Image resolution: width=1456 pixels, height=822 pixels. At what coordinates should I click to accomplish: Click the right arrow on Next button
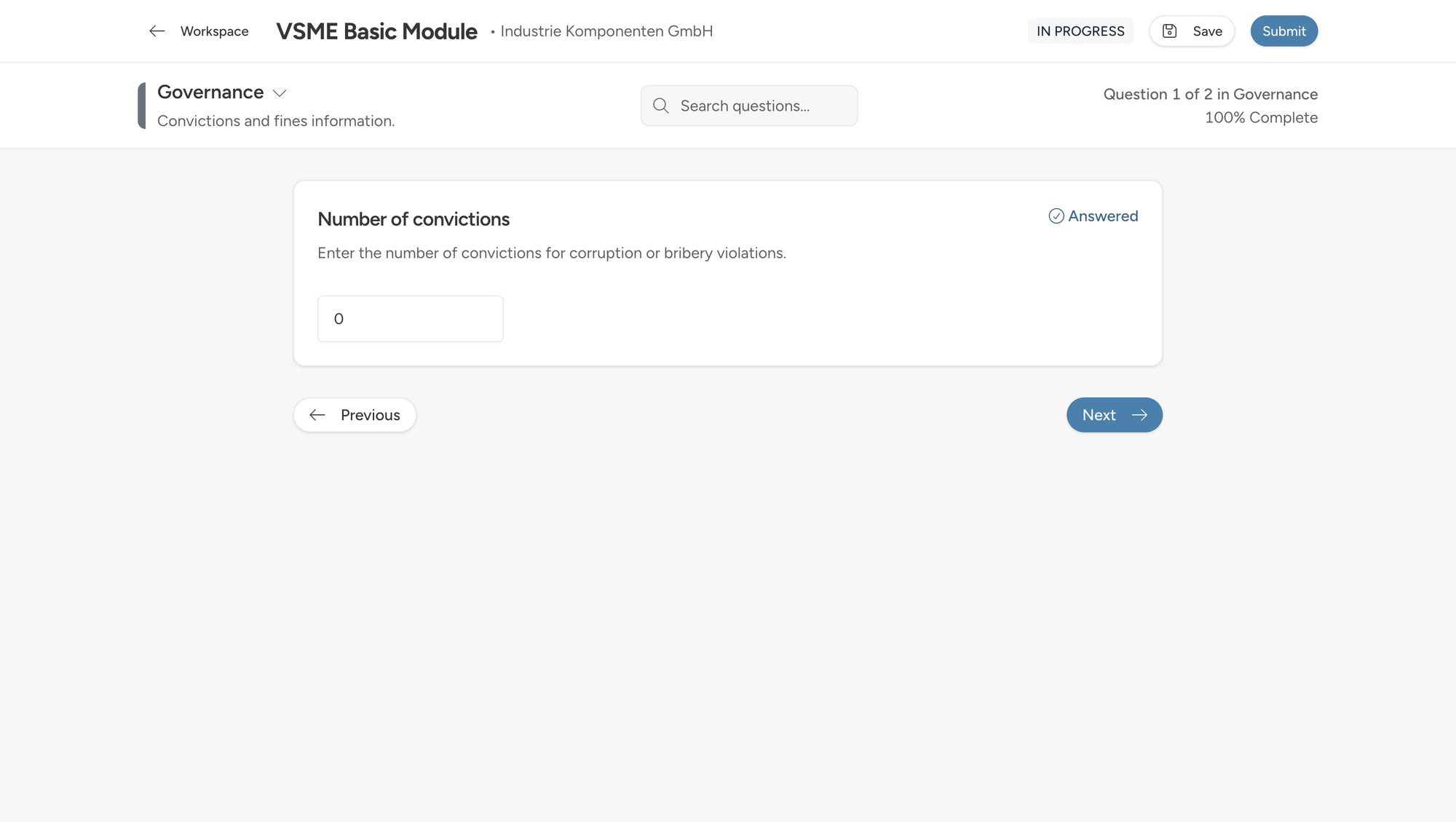(1139, 415)
